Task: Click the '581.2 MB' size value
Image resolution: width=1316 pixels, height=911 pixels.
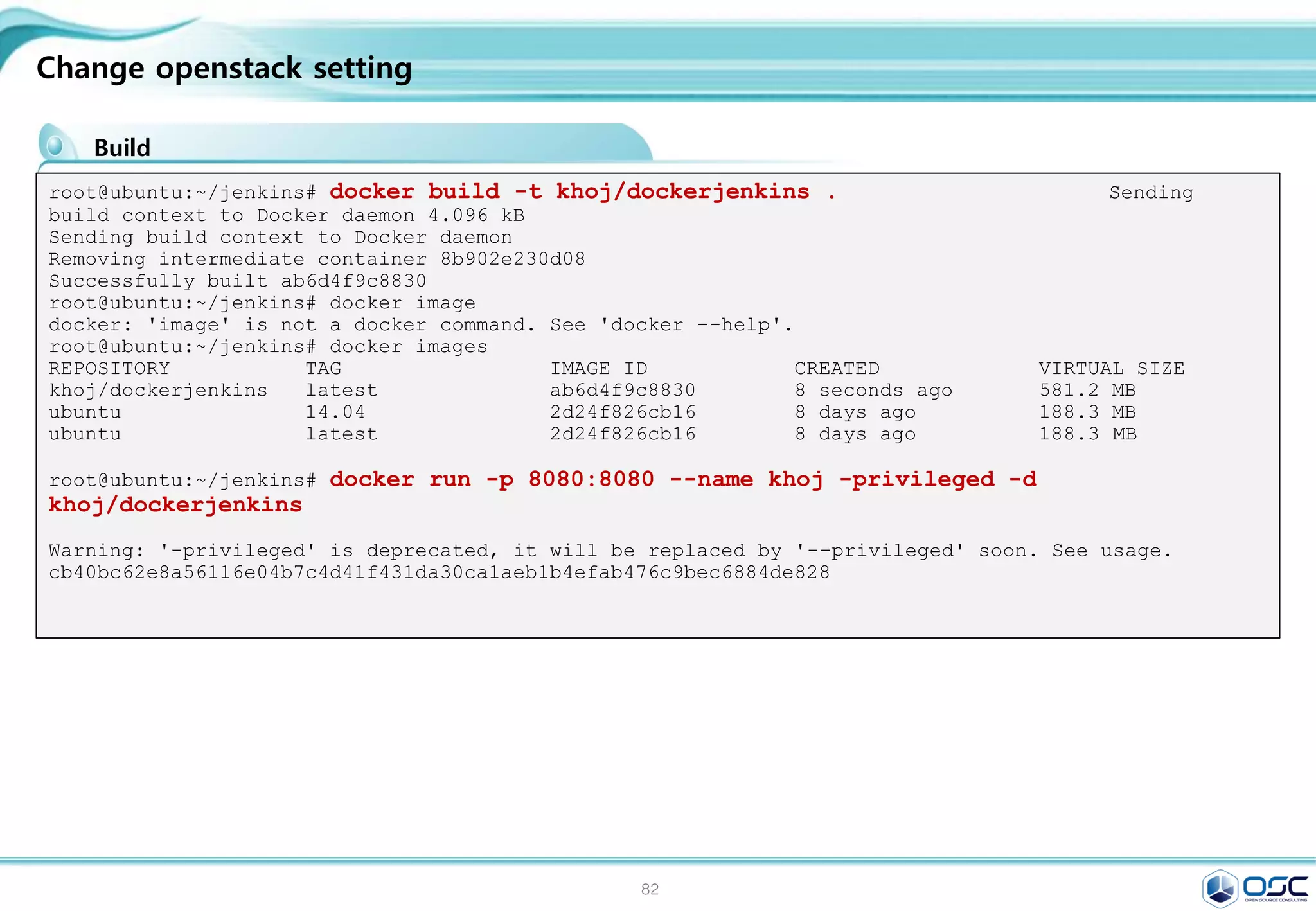Action: 1087,390
